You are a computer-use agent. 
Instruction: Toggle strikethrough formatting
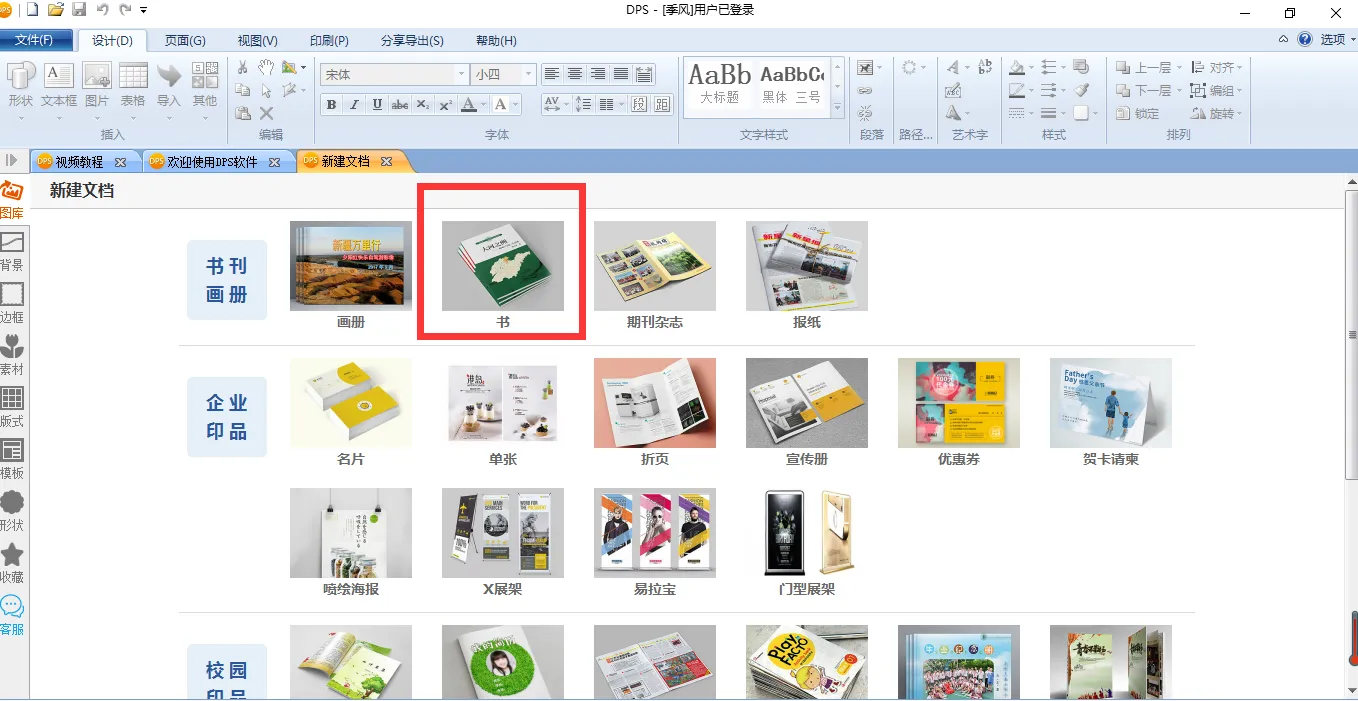(x=400, y=104)
